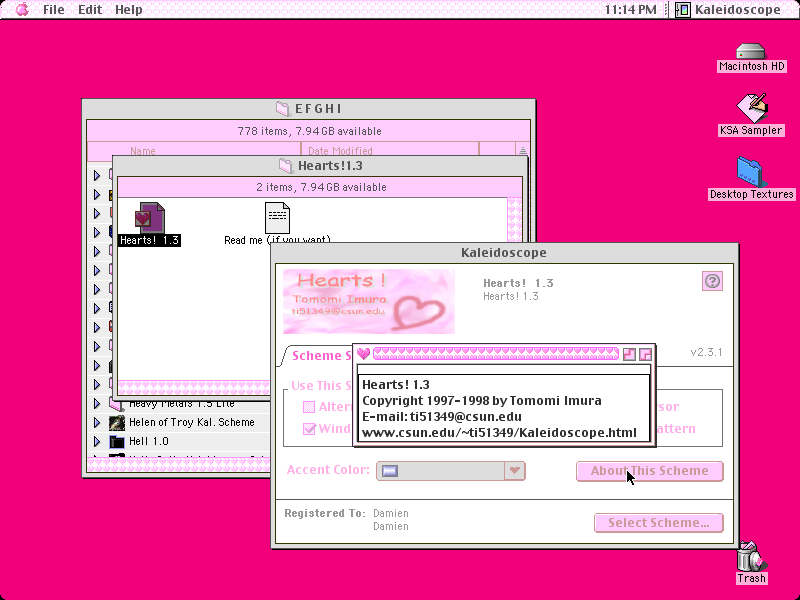This screenshot has width=800, height=600.
Task: Click the hearts horizontal scrollbar of Hearts!1.3 window
Action: 194,387
